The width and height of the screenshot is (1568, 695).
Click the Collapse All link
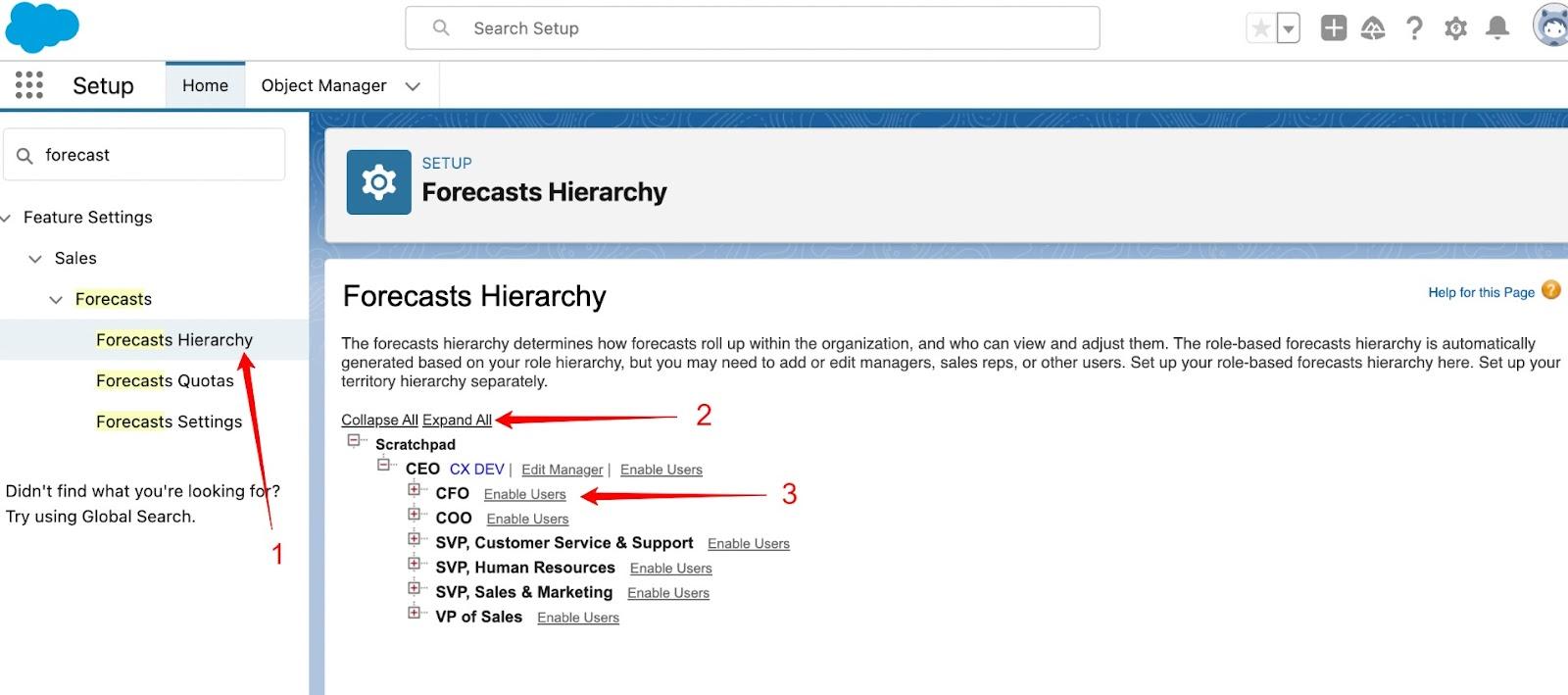pos(379,420)
